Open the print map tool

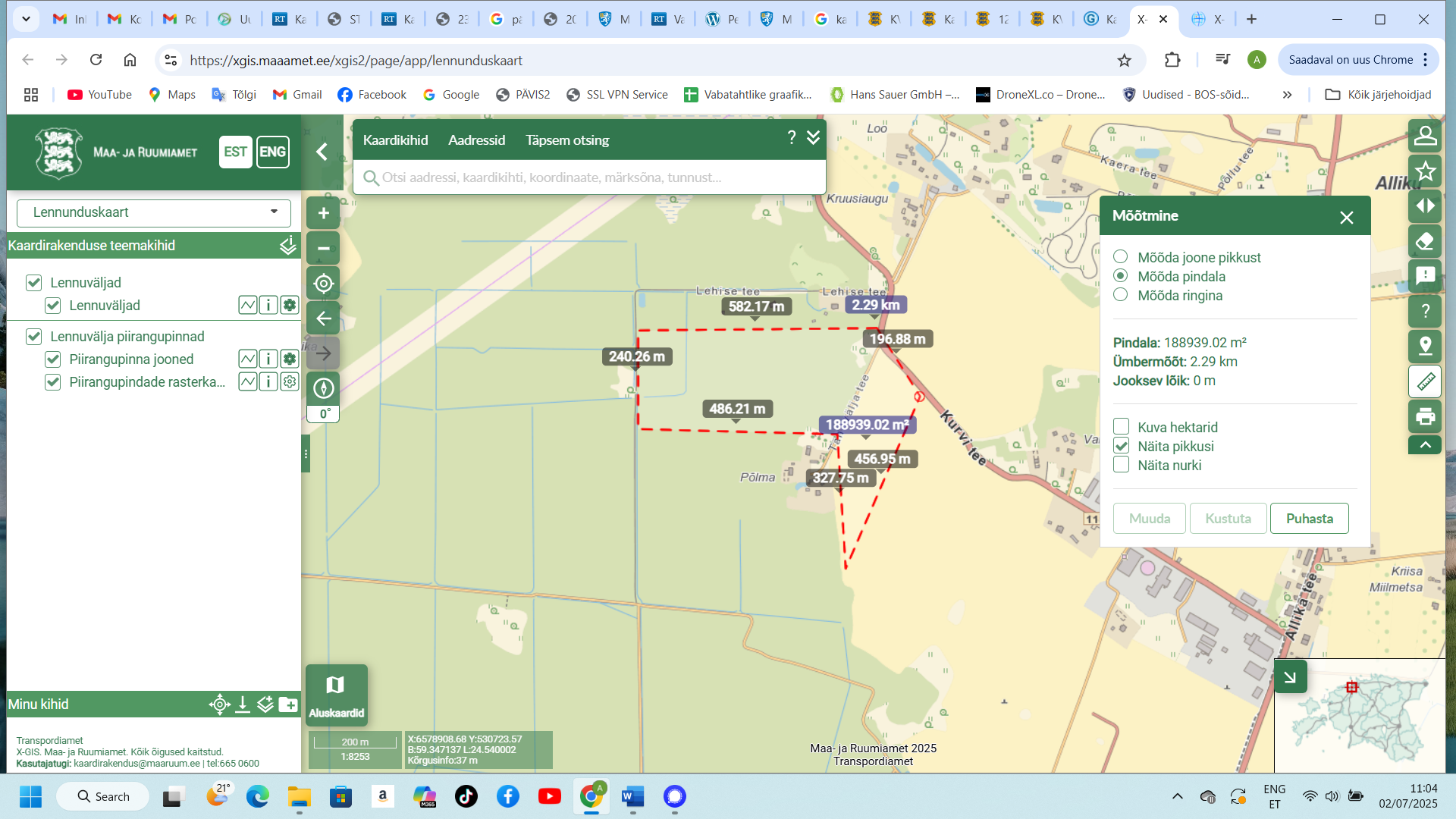click(1425, 416)
